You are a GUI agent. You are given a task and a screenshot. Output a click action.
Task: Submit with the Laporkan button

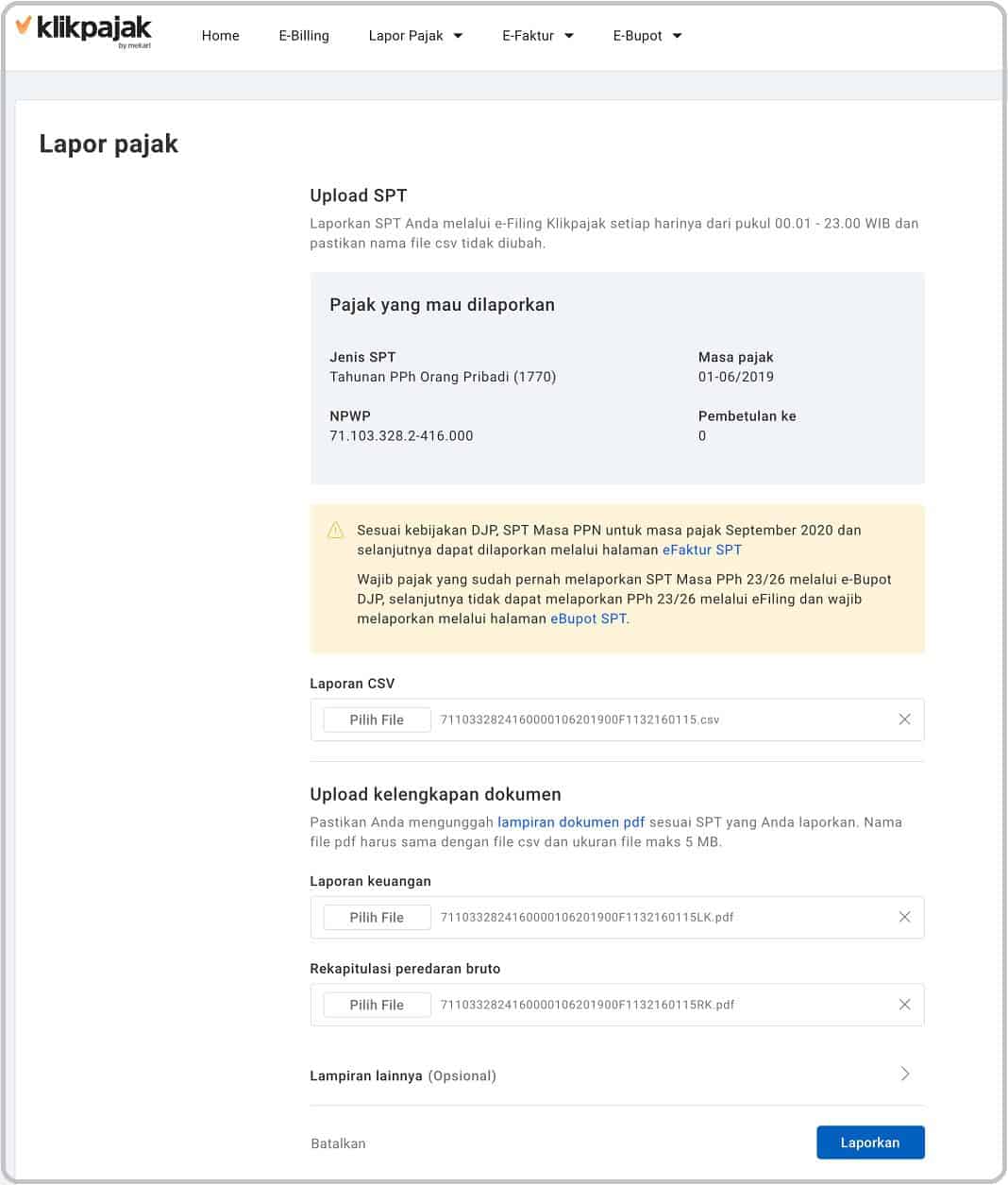pos(870,1143)
